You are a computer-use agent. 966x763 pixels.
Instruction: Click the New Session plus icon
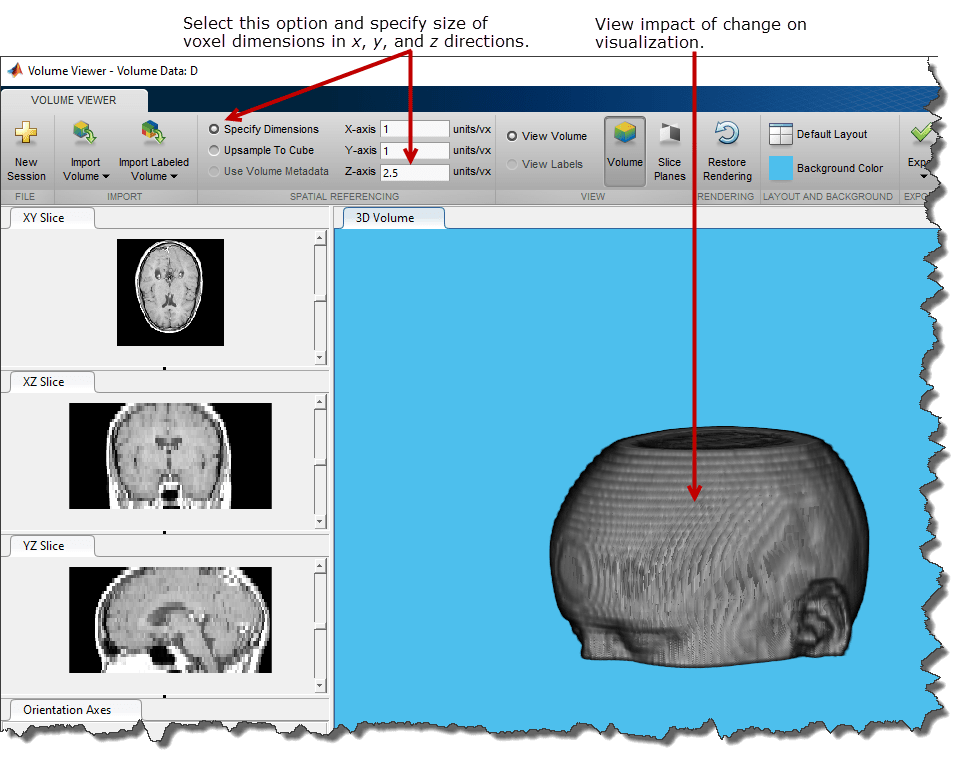click(x=26, y=132)
